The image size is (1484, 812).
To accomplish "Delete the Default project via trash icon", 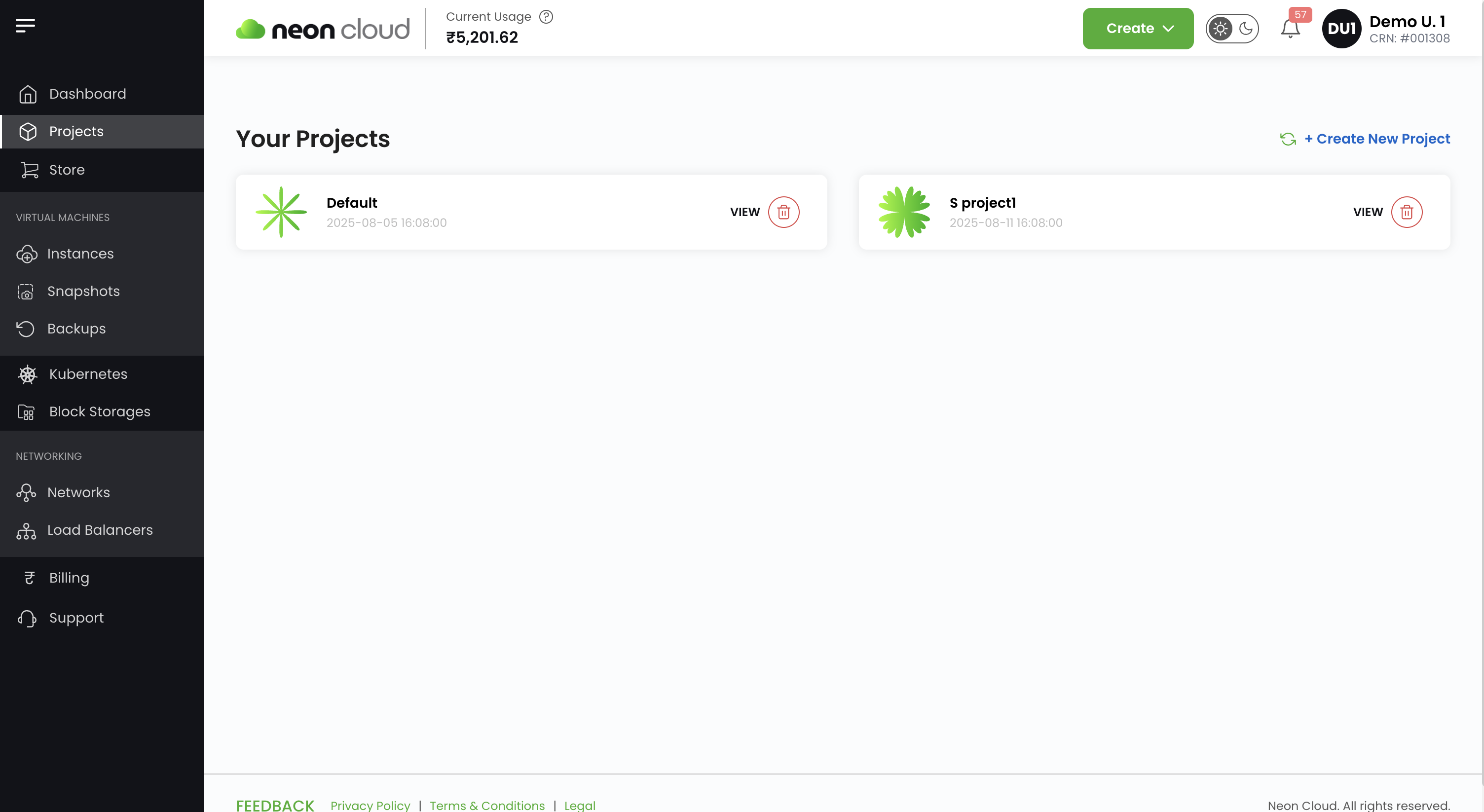I will [x=783, y=212].
